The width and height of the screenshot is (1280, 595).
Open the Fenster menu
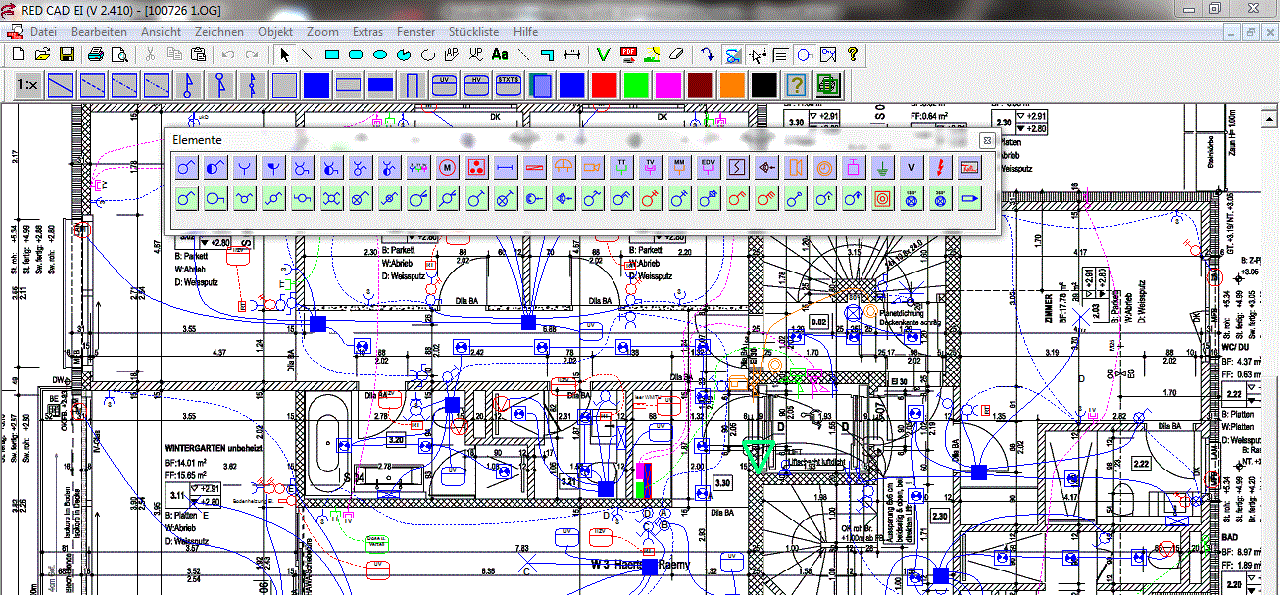(x=416, y=32)
